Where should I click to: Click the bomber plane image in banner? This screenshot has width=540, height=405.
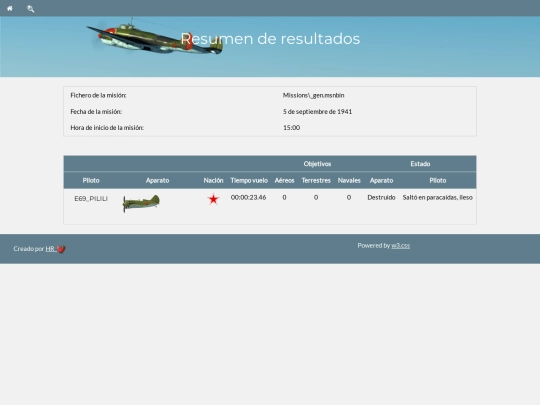point(155,37)
